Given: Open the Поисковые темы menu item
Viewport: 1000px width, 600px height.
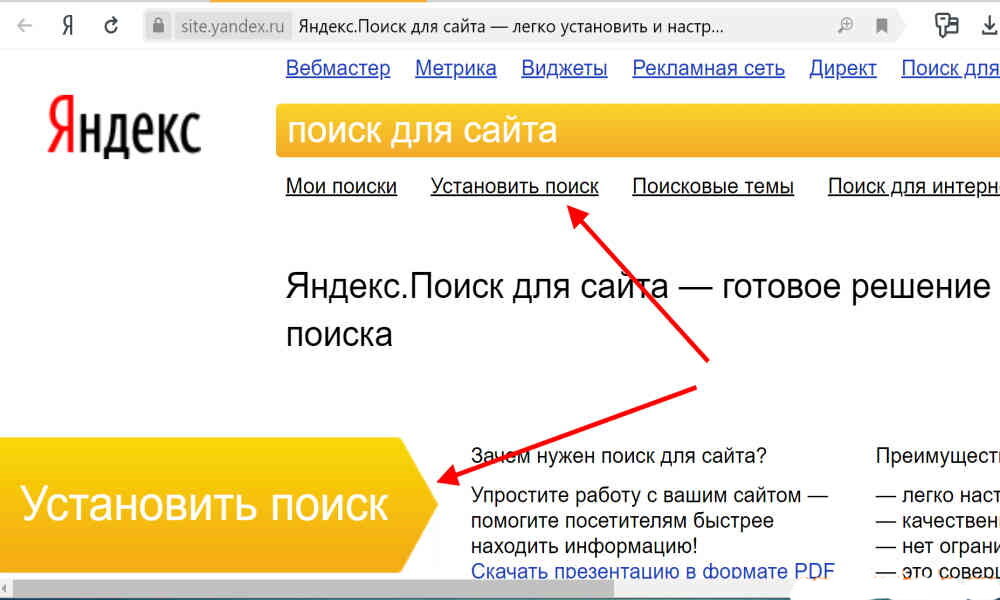Looking at the screenshot, I should [713, 186].
